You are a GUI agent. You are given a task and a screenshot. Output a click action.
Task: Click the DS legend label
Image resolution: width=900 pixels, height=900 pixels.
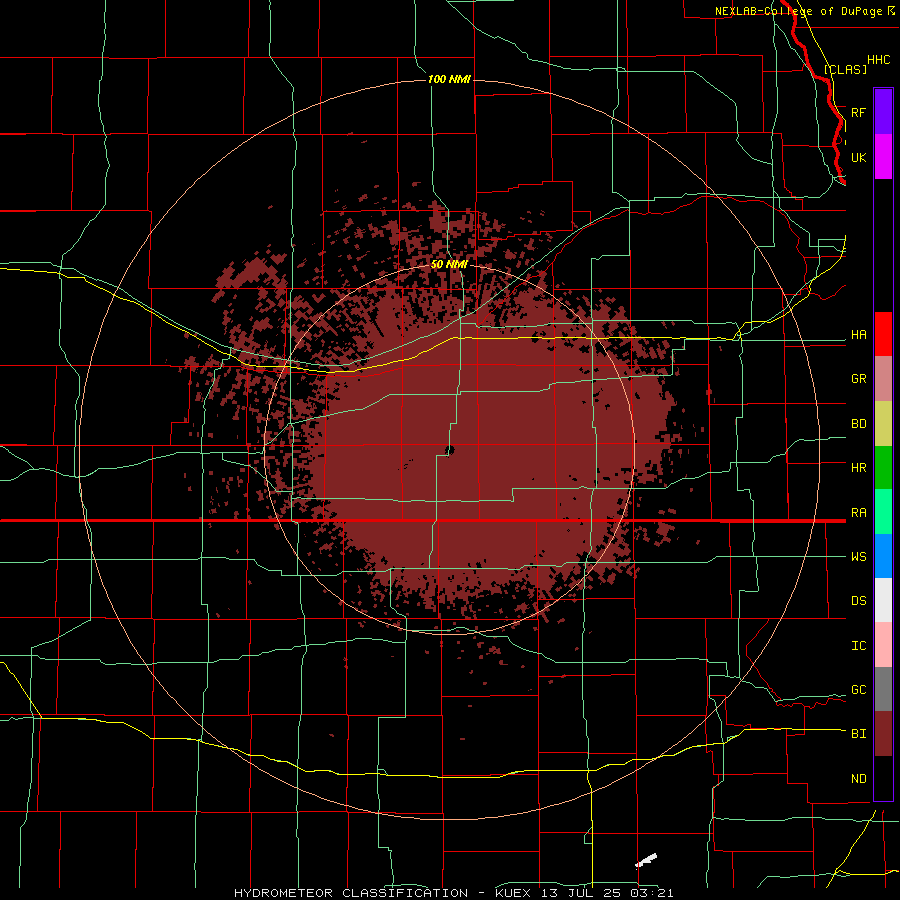pyautogui.click(x=858, y=601)
